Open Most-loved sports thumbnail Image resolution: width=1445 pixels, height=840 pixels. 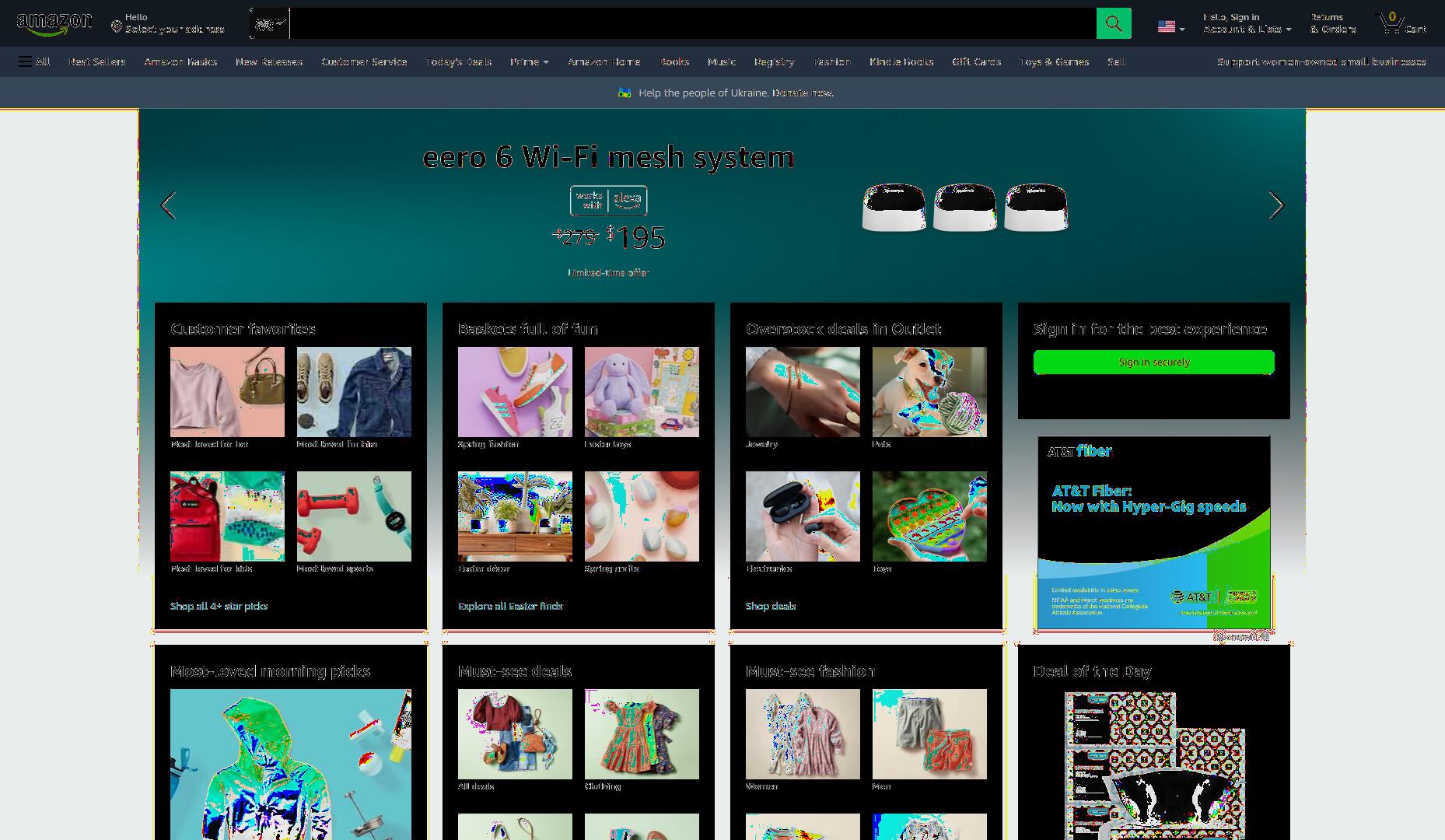tap(354, 516)
